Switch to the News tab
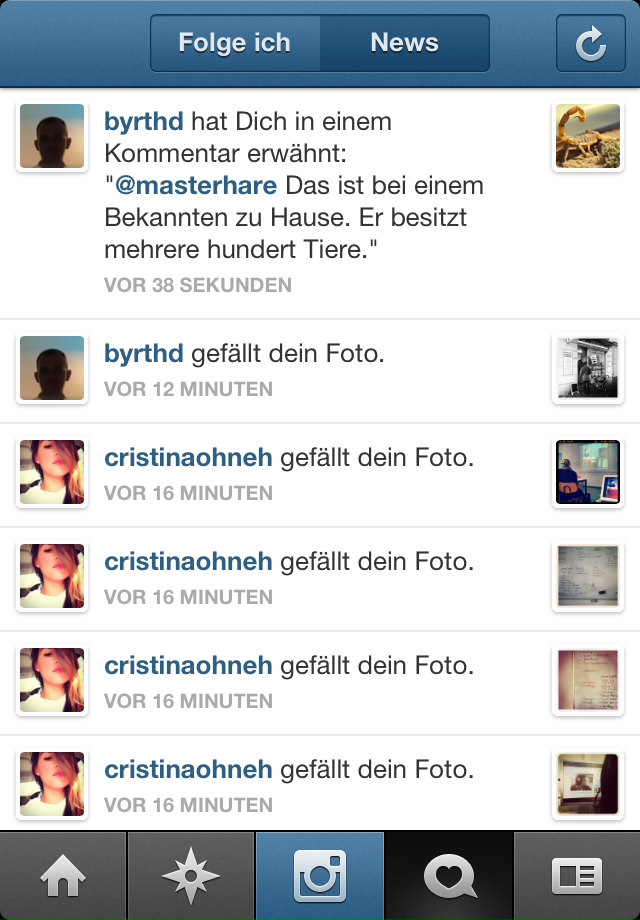This screenshot has height=920, width=640. pos(405,43)
